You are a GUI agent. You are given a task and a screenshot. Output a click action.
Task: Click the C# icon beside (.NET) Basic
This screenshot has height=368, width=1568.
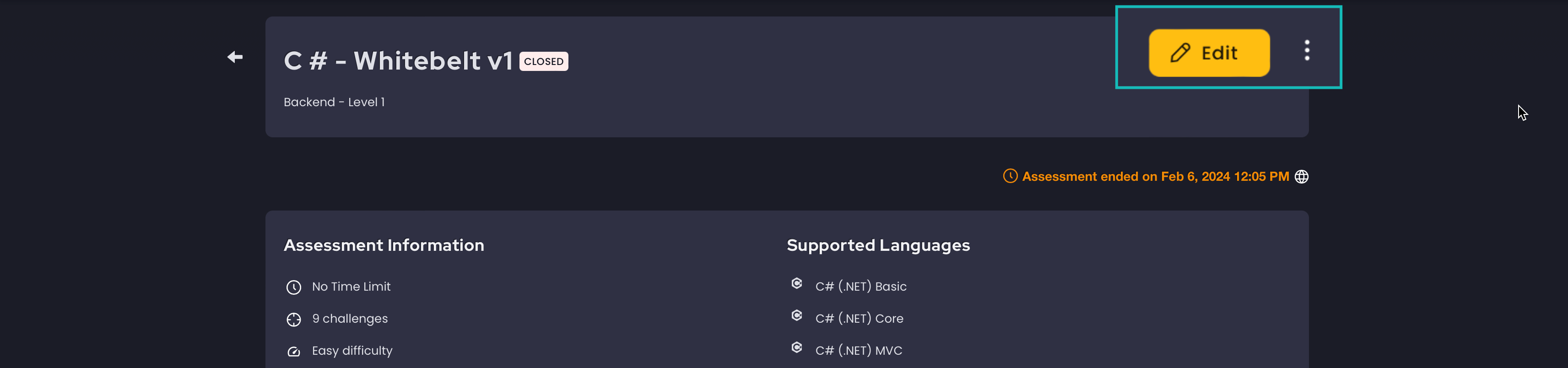797,283
